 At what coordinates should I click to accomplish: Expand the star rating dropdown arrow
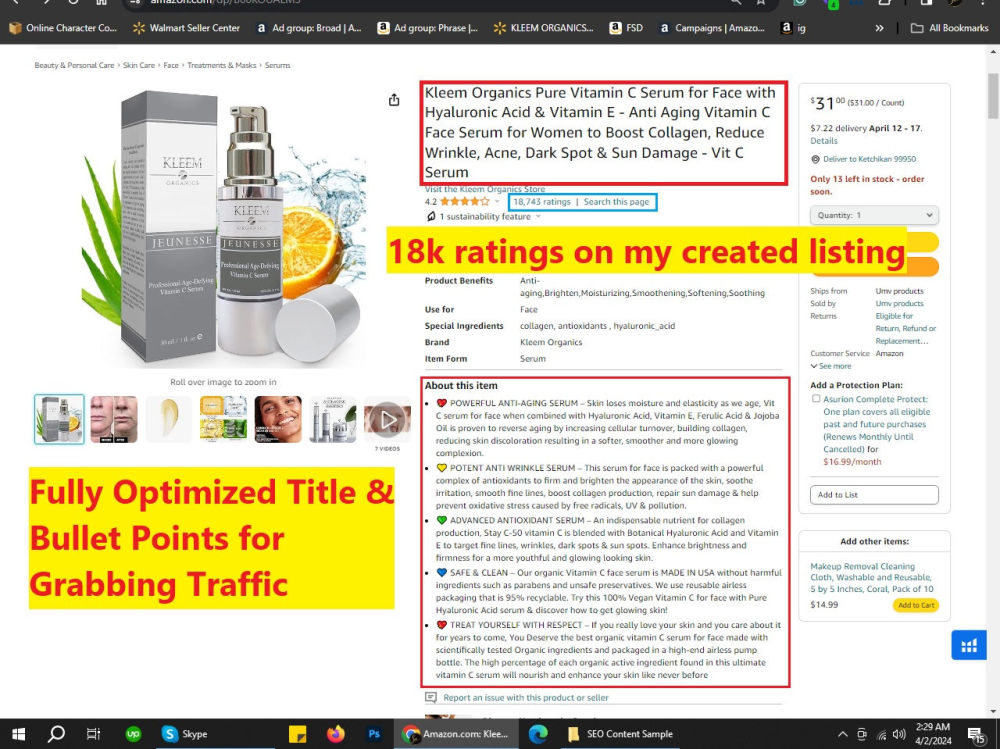coord(497,202)
